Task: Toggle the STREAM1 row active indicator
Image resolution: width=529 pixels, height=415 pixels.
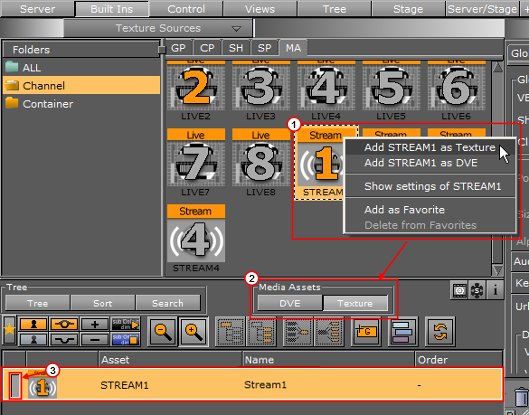Action: pos(15,385)
